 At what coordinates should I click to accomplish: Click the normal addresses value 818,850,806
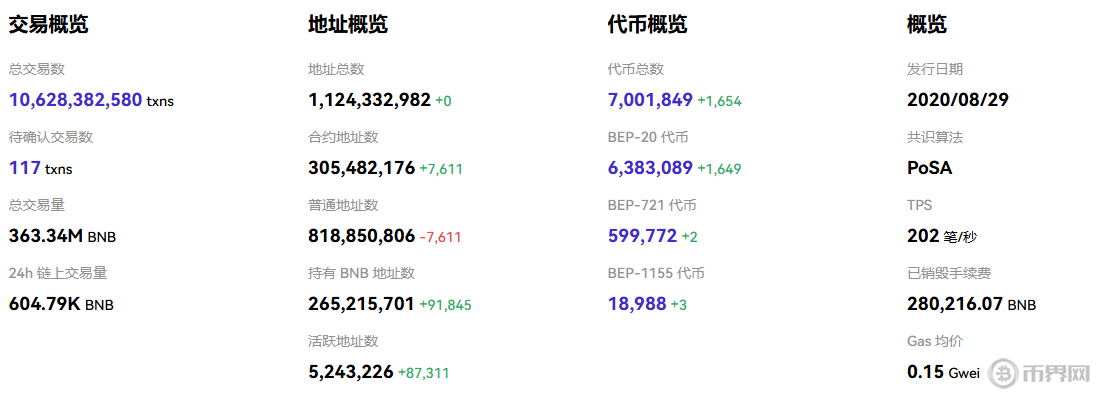coord(361,236)
